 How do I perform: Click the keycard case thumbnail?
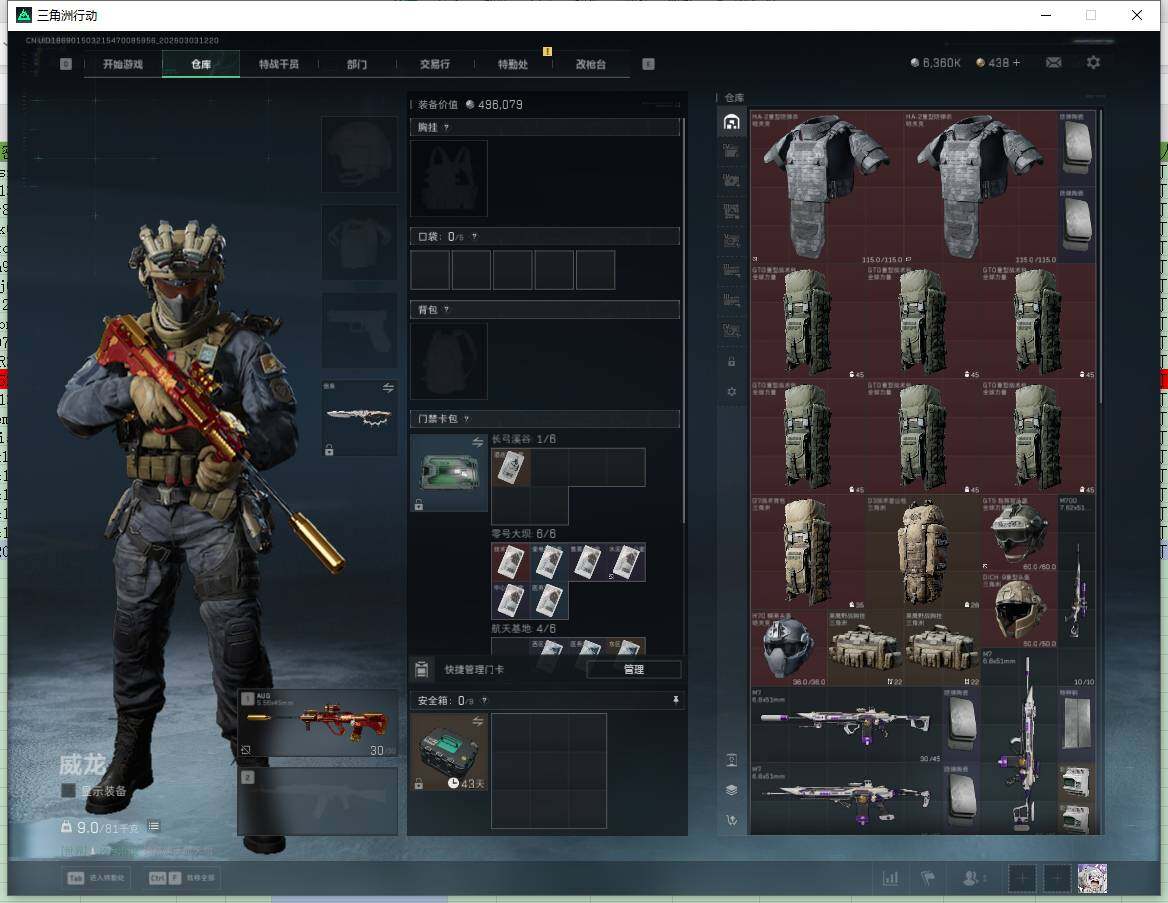point(449,472)
